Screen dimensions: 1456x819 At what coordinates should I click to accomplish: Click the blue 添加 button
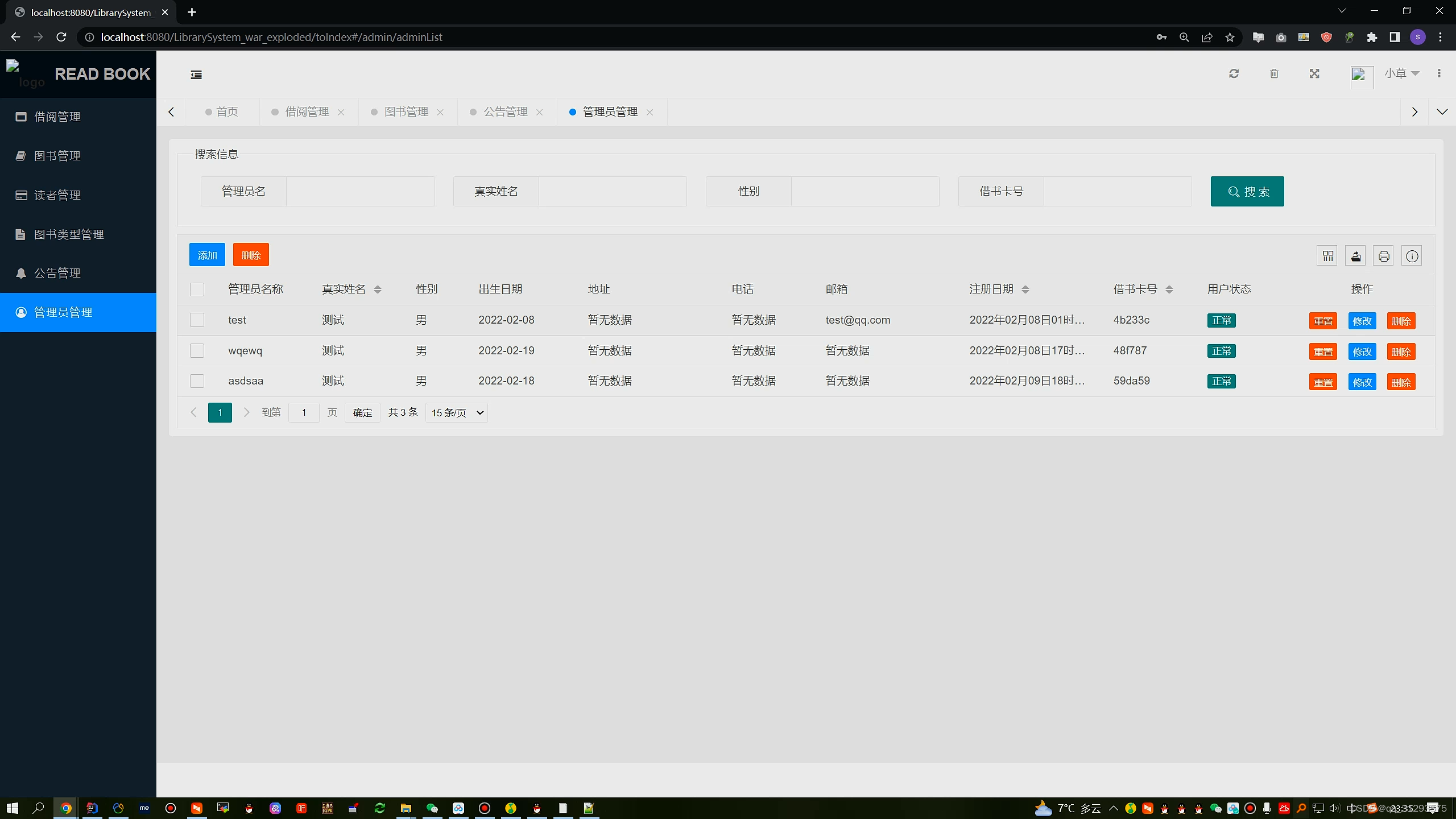(207, 255)
